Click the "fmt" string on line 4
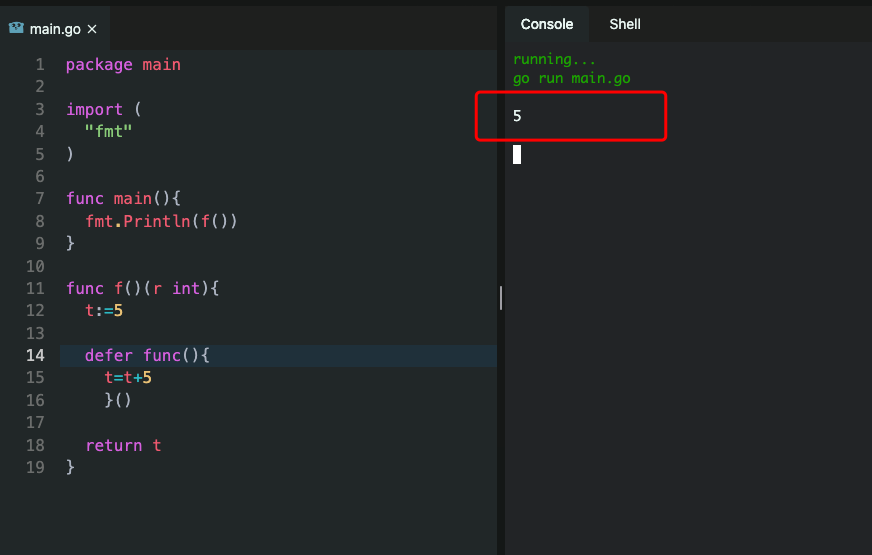 pos(108,132)
